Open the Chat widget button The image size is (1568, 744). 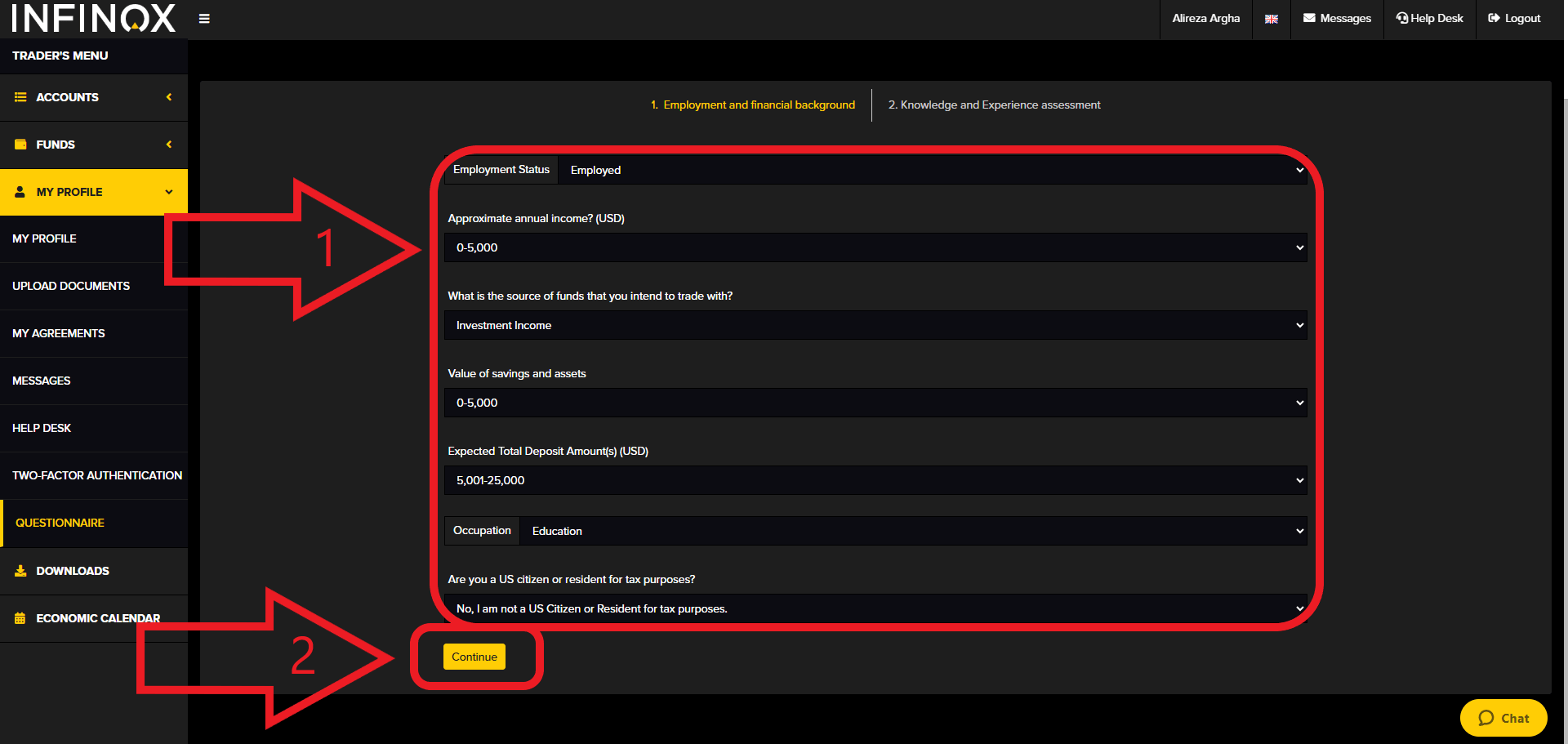(1503, 718)
